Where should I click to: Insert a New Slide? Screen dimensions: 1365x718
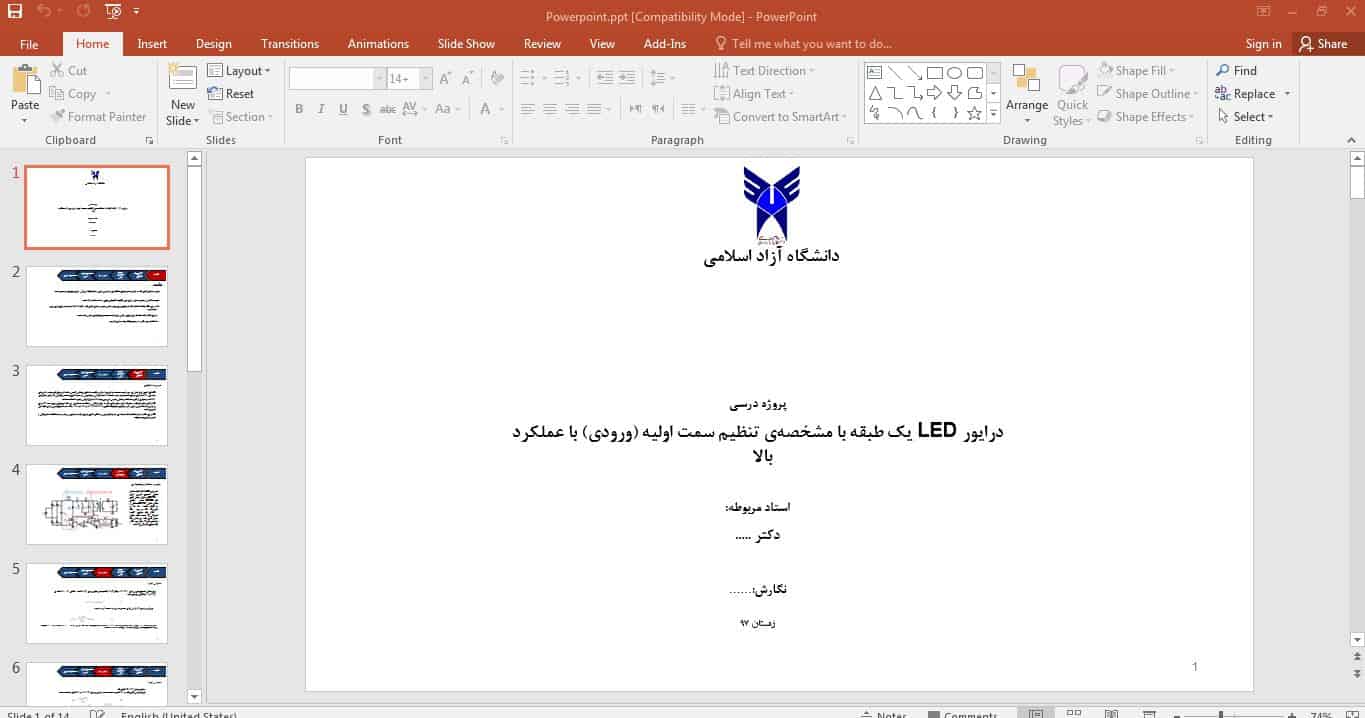click(183, 95)
